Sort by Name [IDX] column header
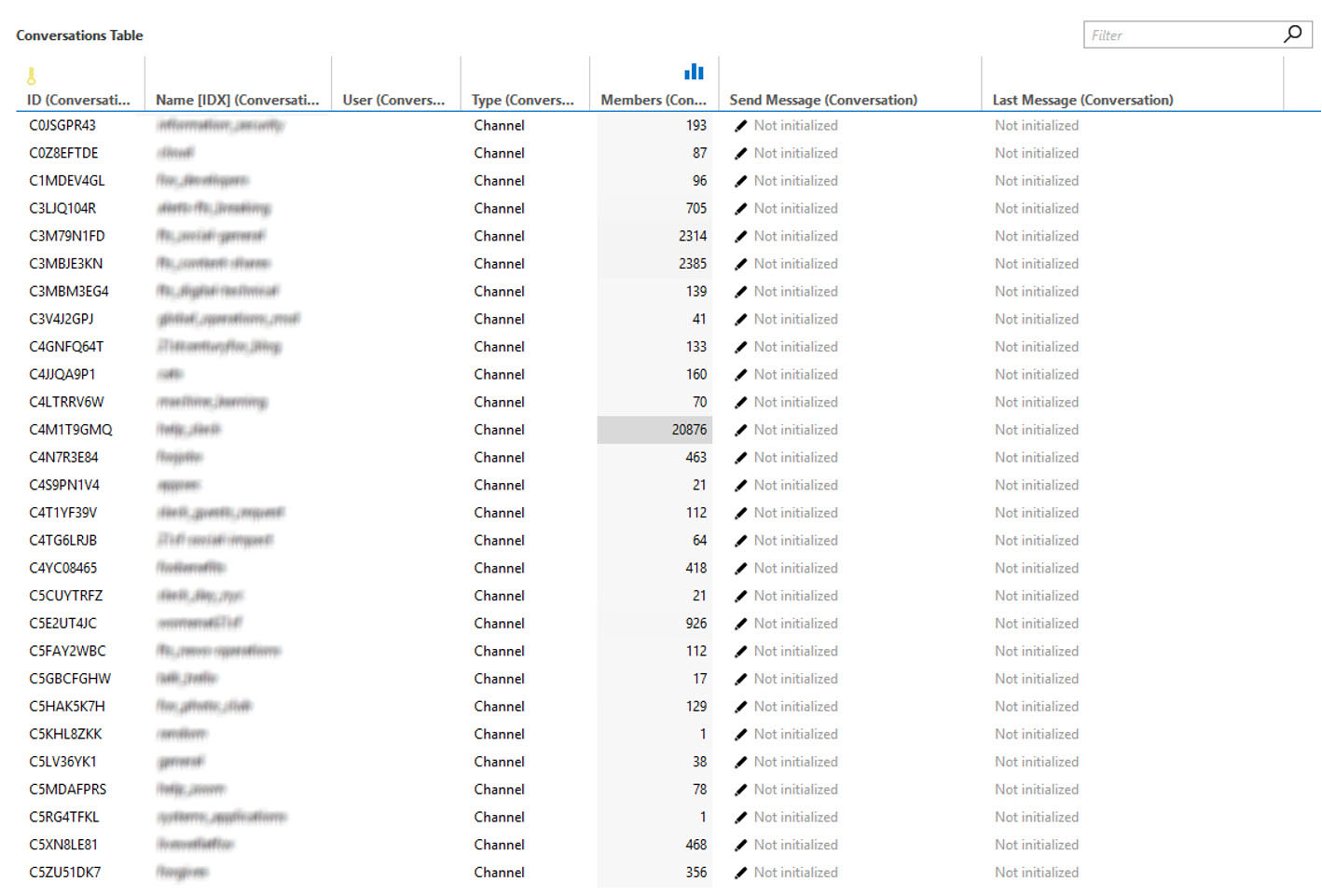 [x=237, y=100]
